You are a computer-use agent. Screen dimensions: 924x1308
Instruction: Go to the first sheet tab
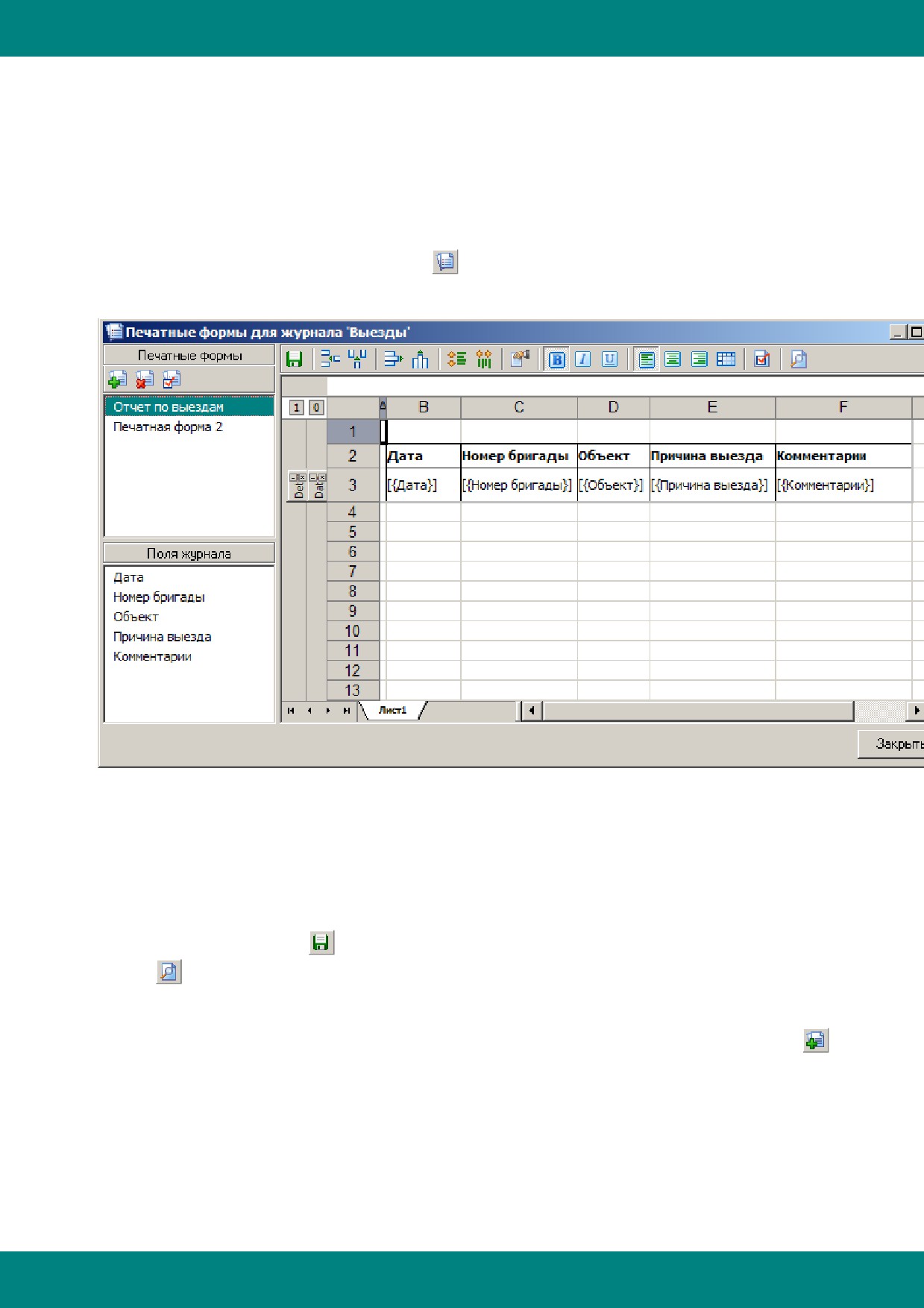click(x=291, y=711)
